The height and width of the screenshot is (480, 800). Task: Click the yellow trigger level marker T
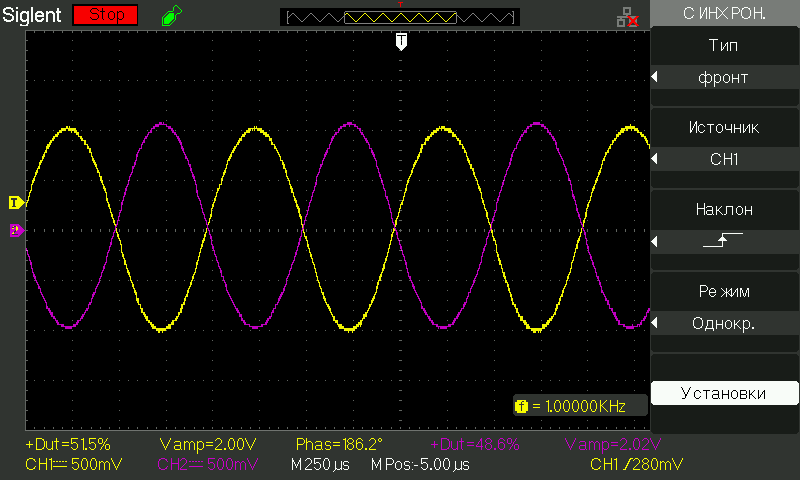coord(16,203)
